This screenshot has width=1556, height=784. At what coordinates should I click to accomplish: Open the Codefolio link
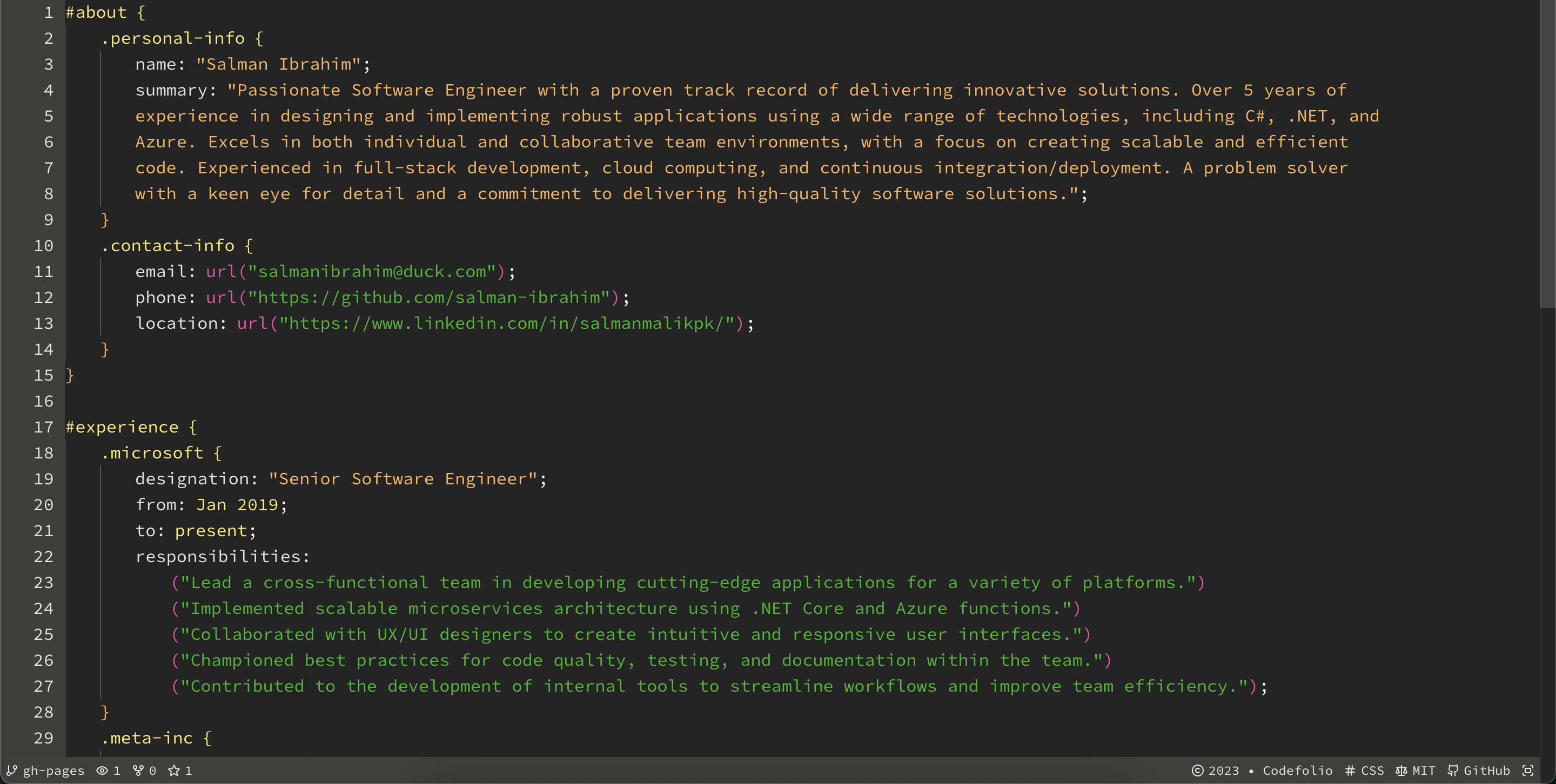click(x=1297, y=770)
